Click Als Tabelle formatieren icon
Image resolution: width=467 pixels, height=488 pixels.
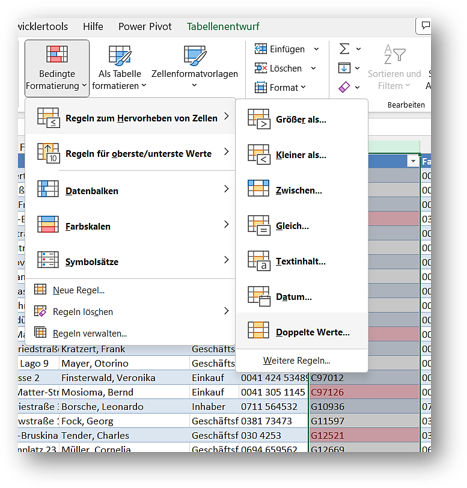tap(119, 55)
